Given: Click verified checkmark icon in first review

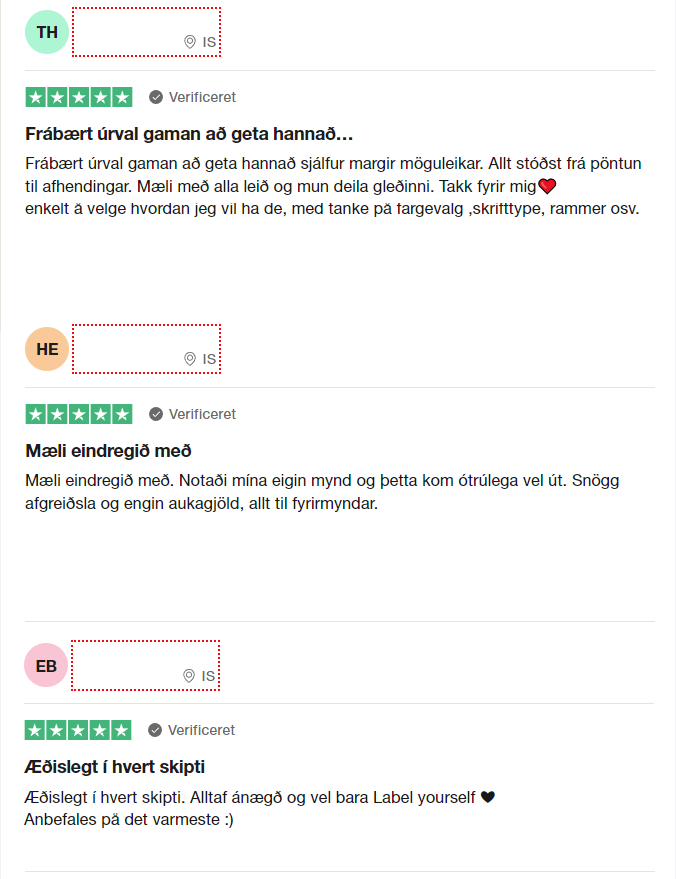Looking at the screenshot, I should [156, 97].
